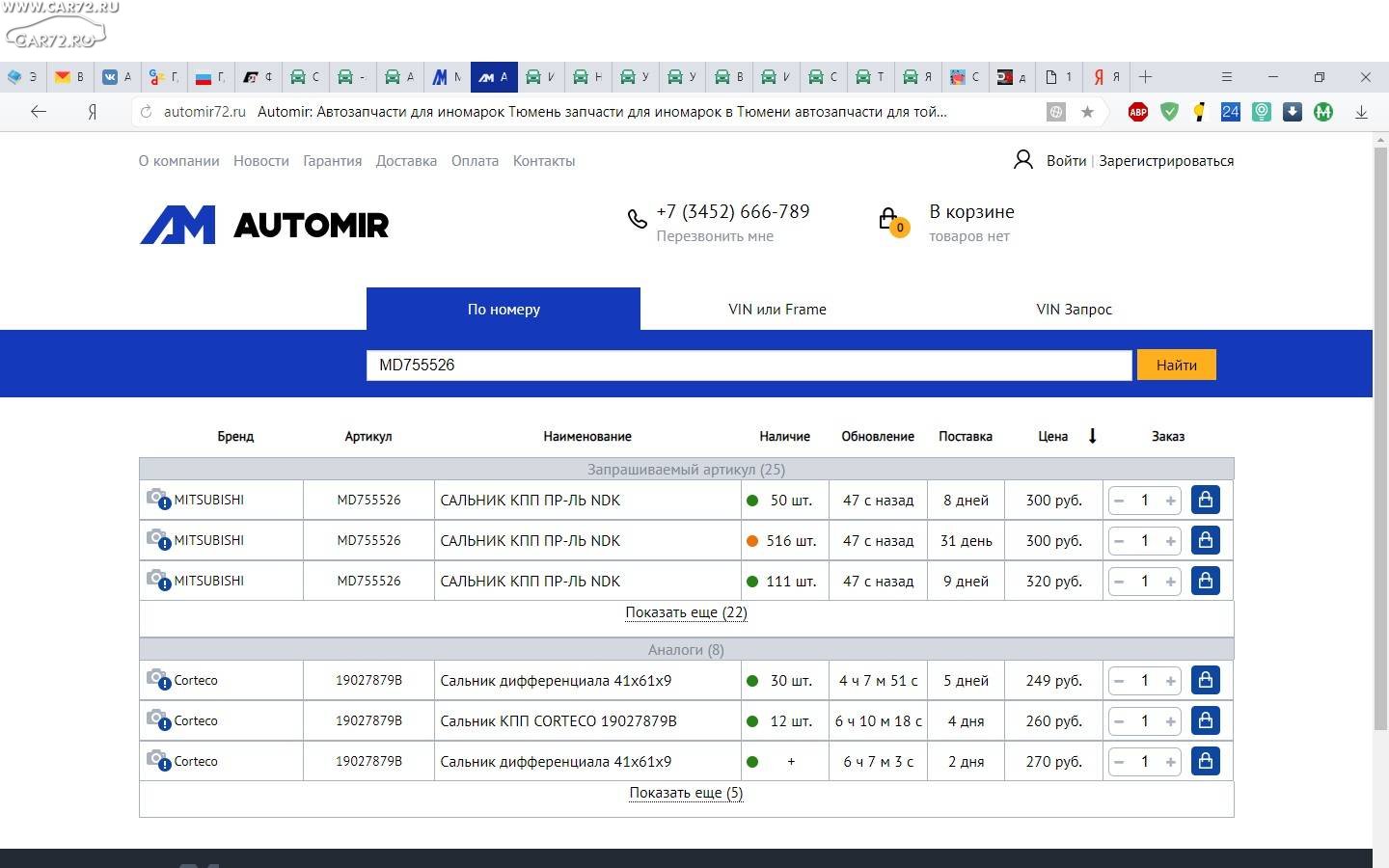Add 260 руб. Corteco seal to cart
1389x868 pixels.
coord(1206,720)
